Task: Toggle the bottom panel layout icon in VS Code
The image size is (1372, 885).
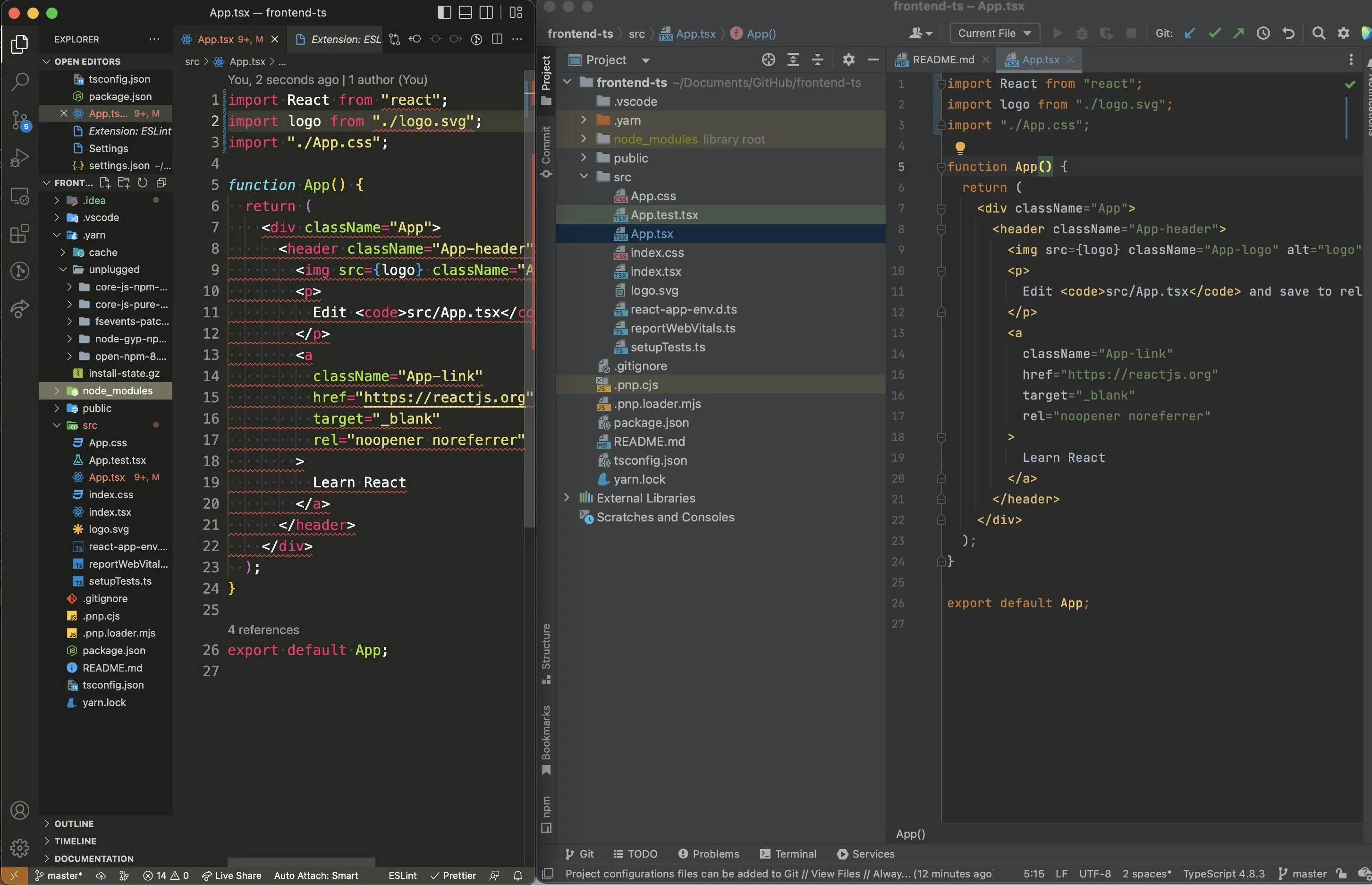Action: point(466,12)
